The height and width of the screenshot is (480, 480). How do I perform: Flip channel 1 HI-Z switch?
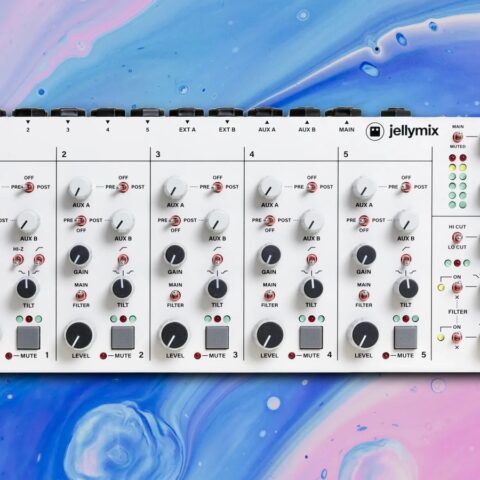pos(18,259)
